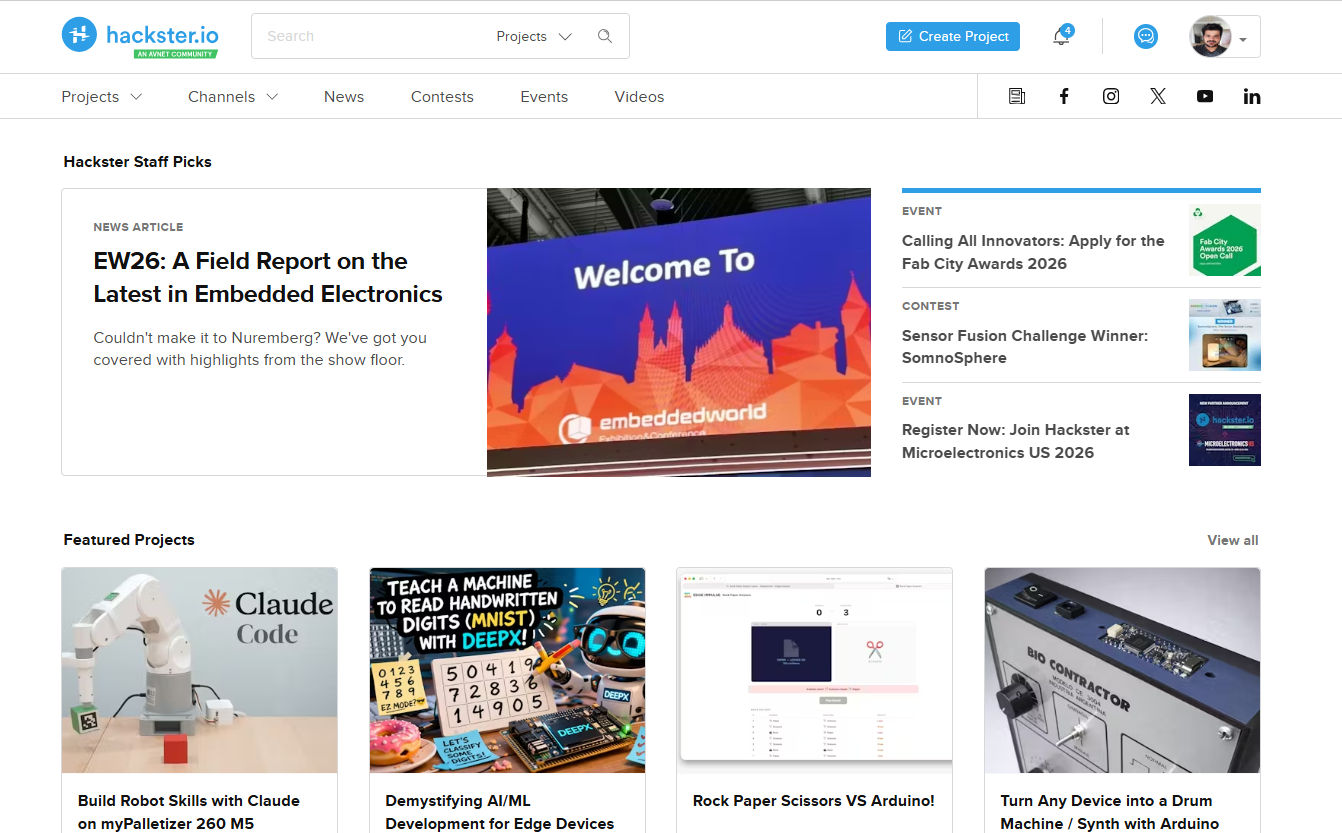Open Sensor Fusion Challenge Winner link
This screenshot has height=833, width=1342.
click(1025, 347)
